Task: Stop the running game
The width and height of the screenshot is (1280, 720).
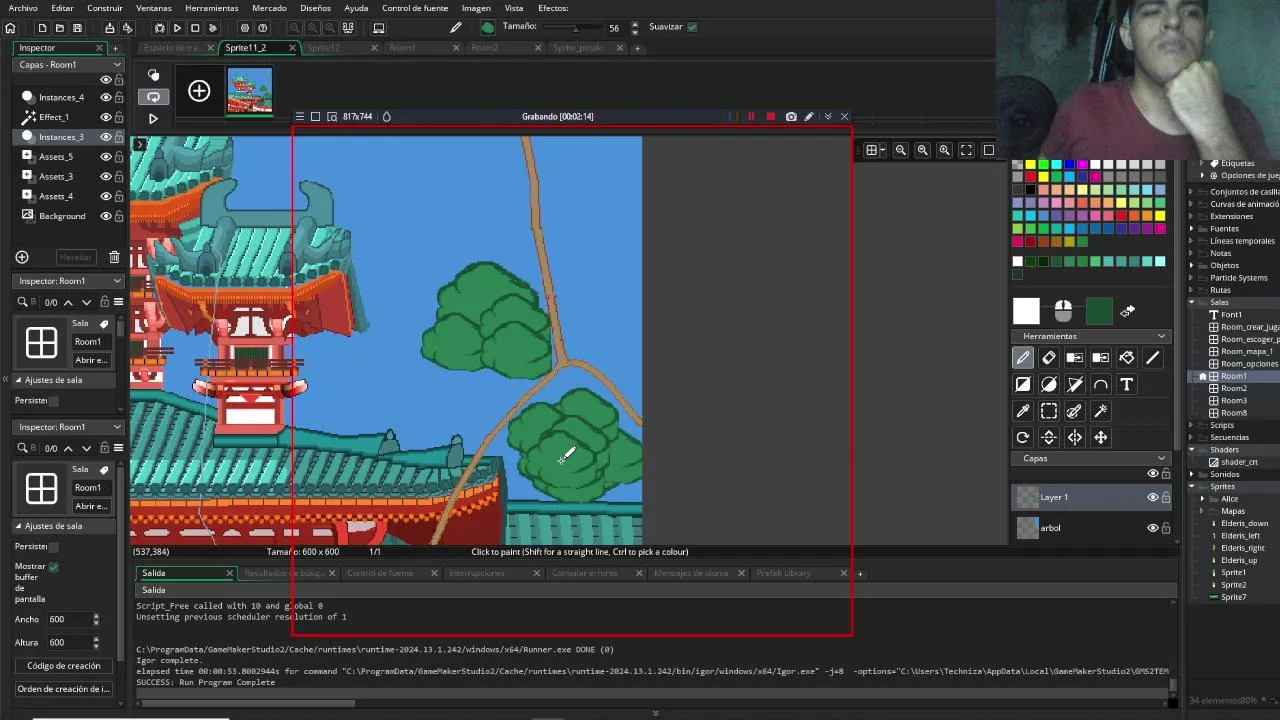Action: click(195, 28)
